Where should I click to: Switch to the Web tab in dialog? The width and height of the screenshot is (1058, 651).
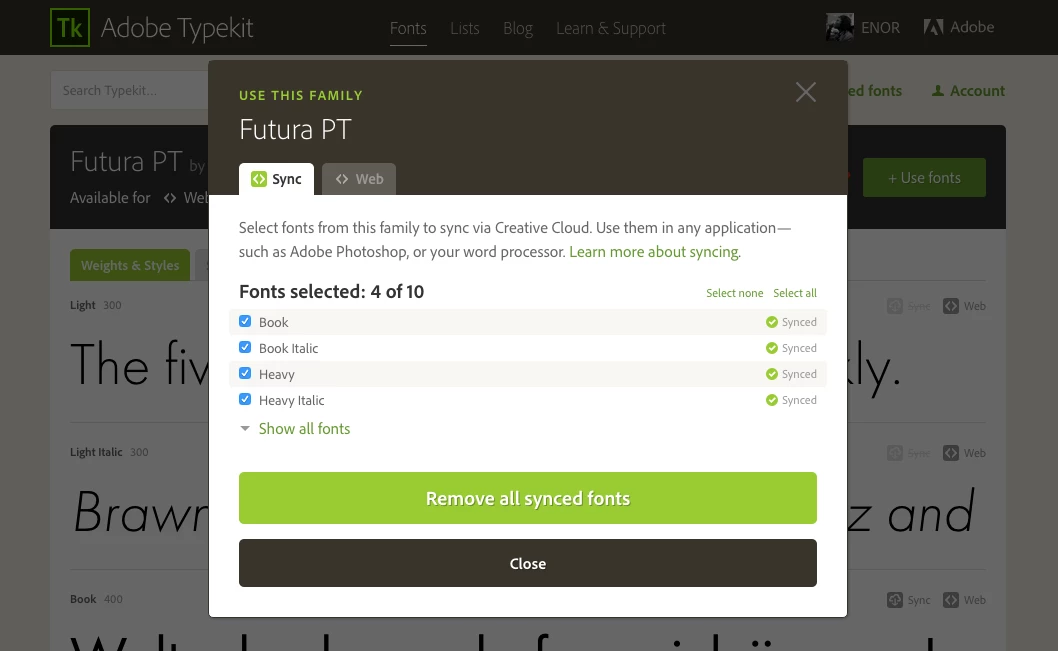pos(359,179)
